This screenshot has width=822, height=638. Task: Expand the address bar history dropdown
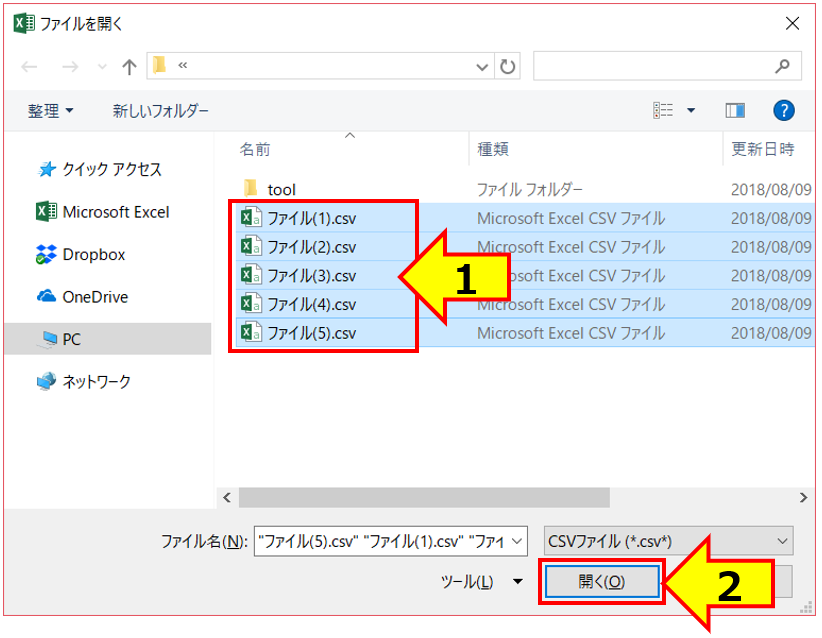(x=482, y=67)
